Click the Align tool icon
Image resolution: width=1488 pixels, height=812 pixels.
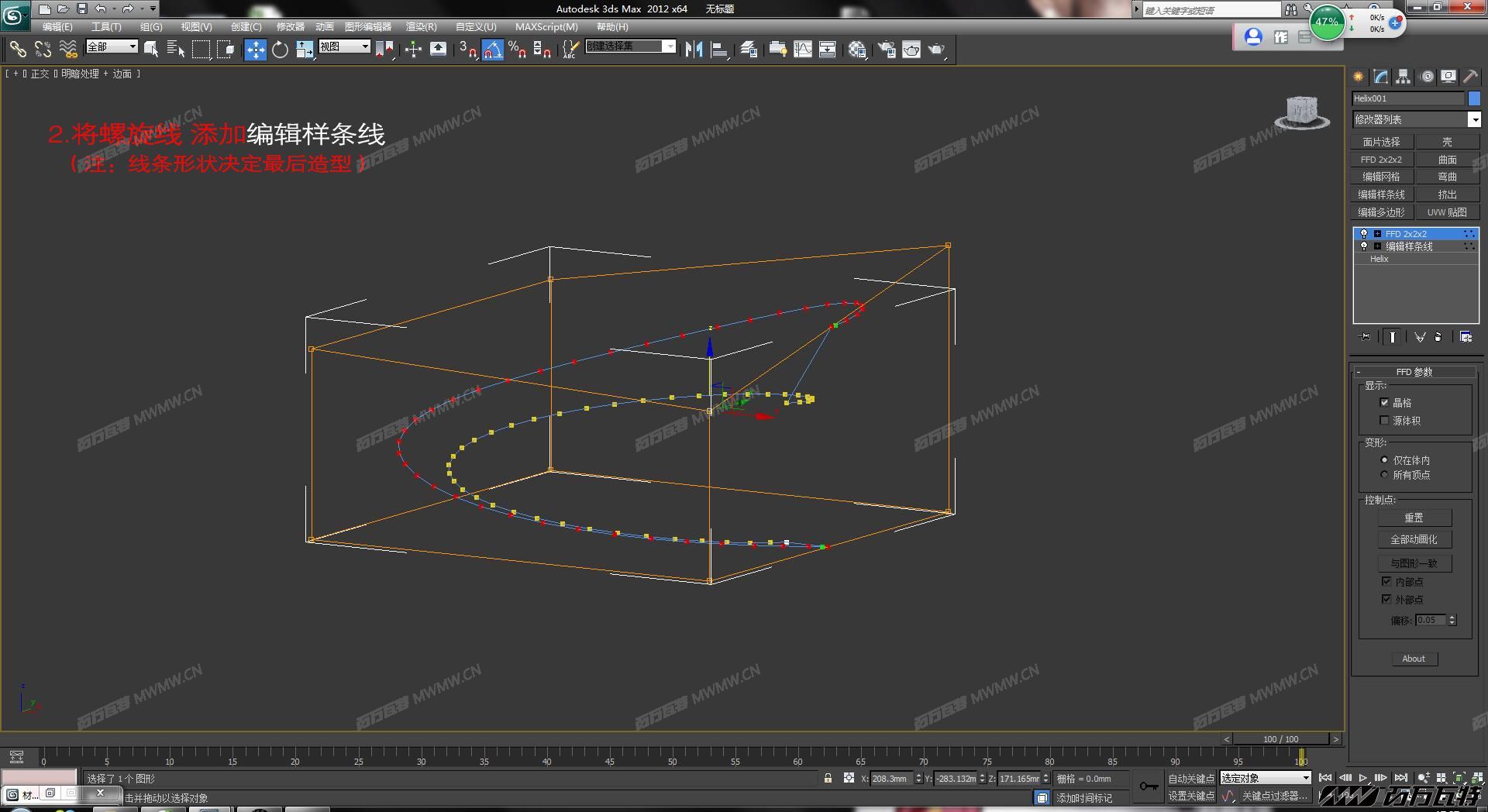pyautogui.click(x=720, y=50)
